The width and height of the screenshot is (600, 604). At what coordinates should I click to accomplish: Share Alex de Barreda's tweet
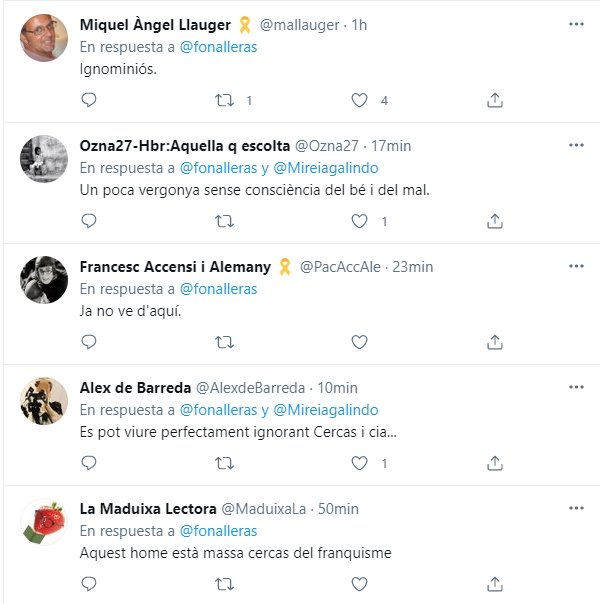point(494,463)
